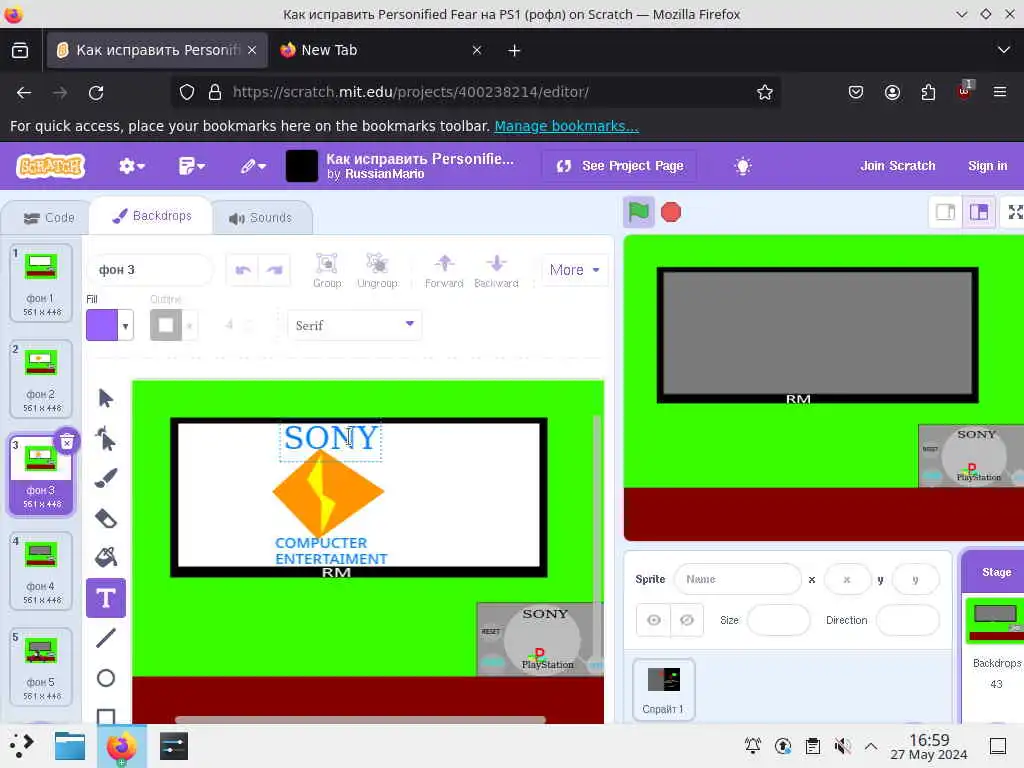The width and height of the screenshot is (1024, 768).
Task: Select the Line tool
Action: [106, 637]
